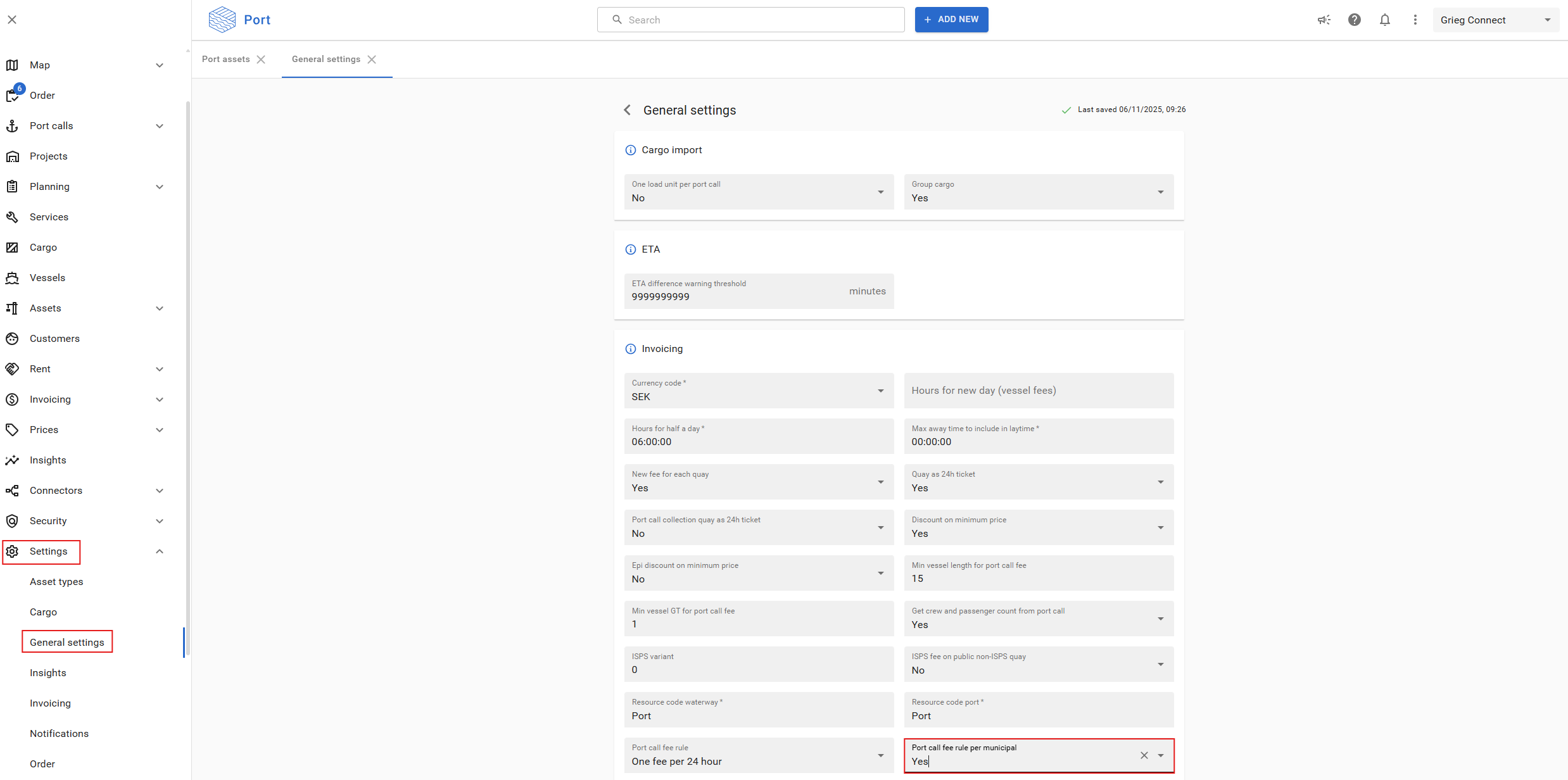The image size is (1568, 780).
Task: Click the Search input field
Action: tap(750, 20)
